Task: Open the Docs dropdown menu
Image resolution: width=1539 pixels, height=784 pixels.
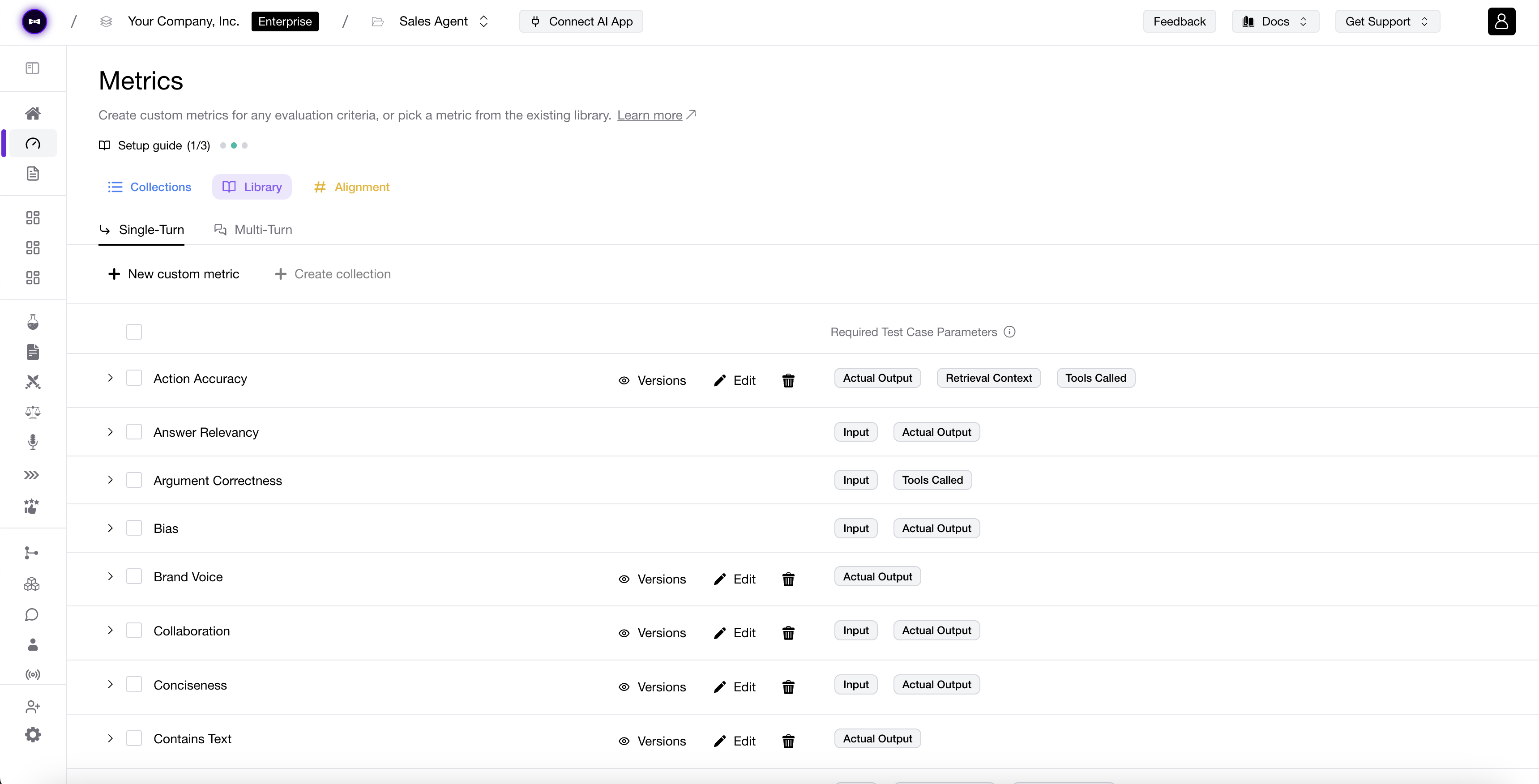Action: [x=1275, y=21]
